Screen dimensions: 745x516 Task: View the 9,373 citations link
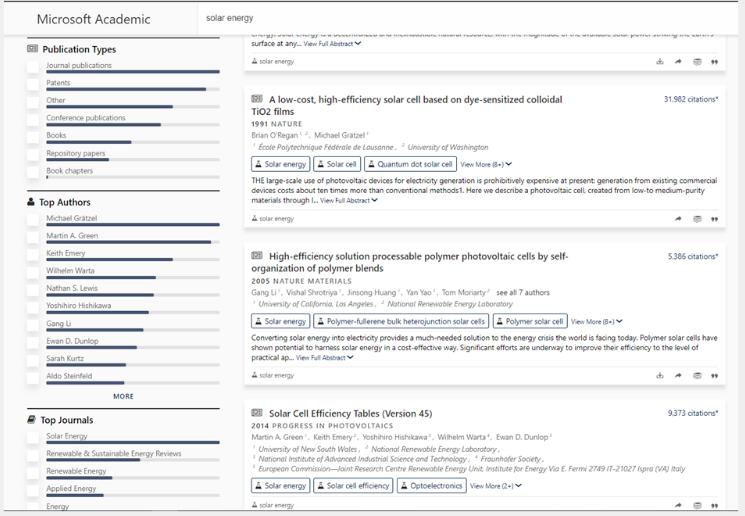tap(693, 413)
